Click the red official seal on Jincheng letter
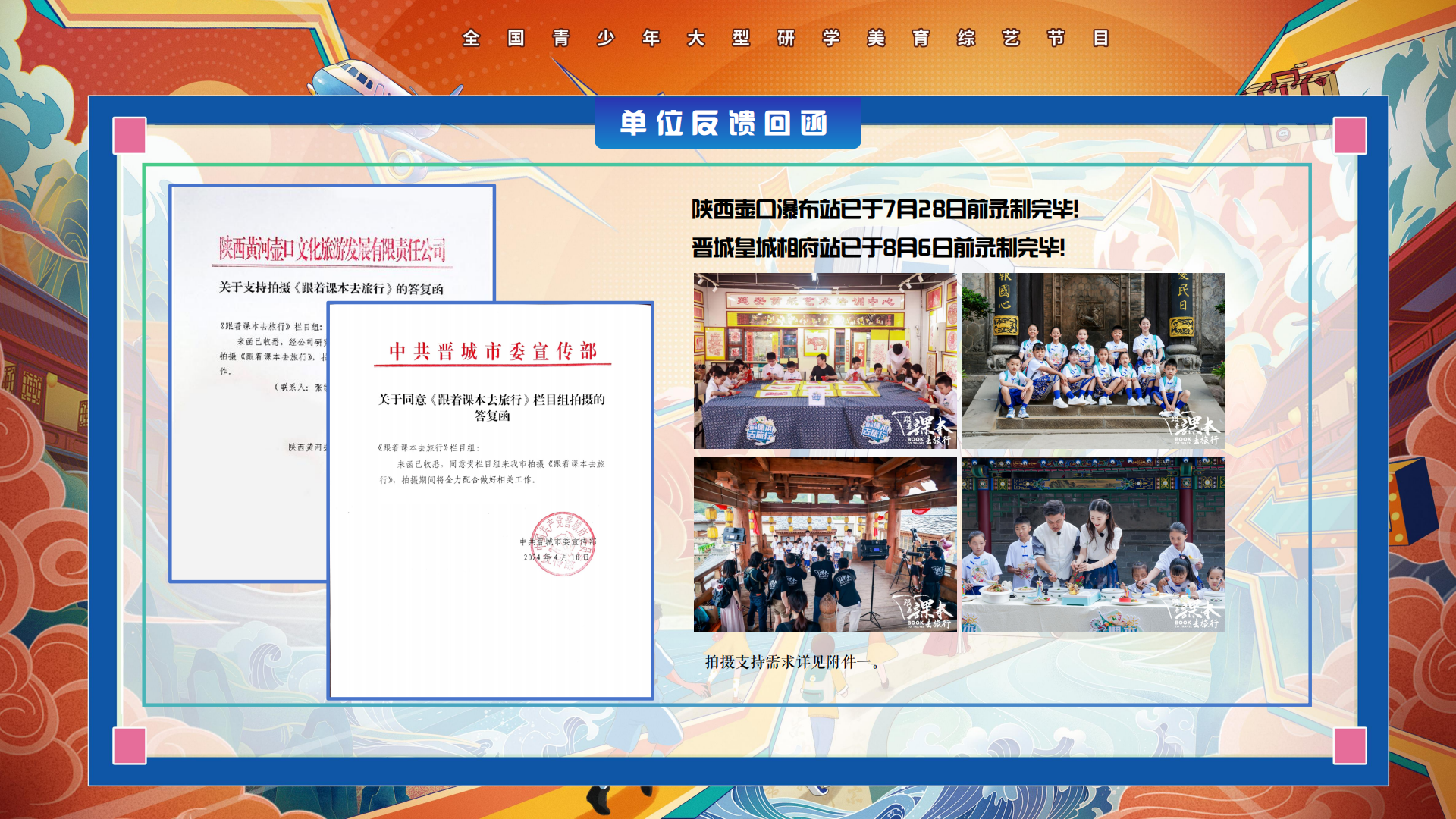 pos(562,544)
